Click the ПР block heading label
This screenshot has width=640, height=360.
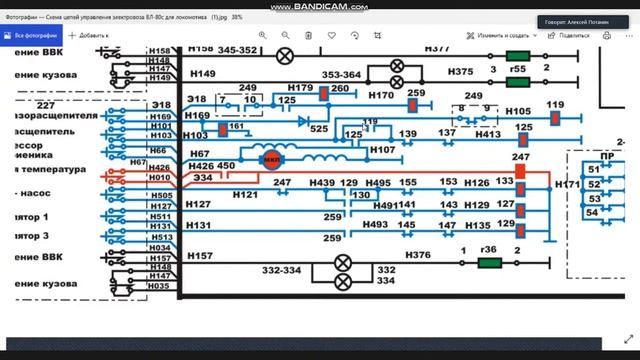(607, 157)
